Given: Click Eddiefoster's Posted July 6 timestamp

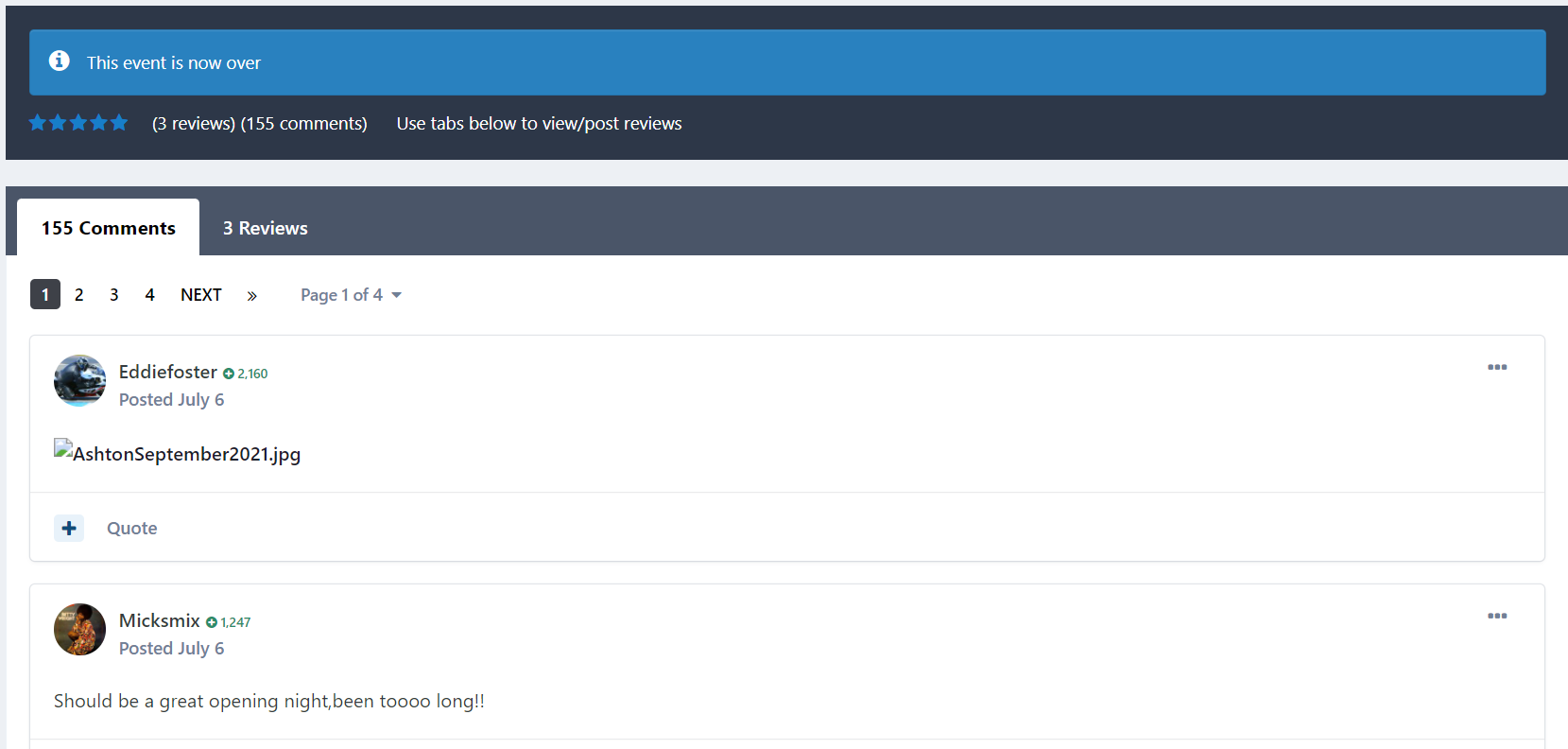Looking at the screenshot, I should [x=172, y=399].
